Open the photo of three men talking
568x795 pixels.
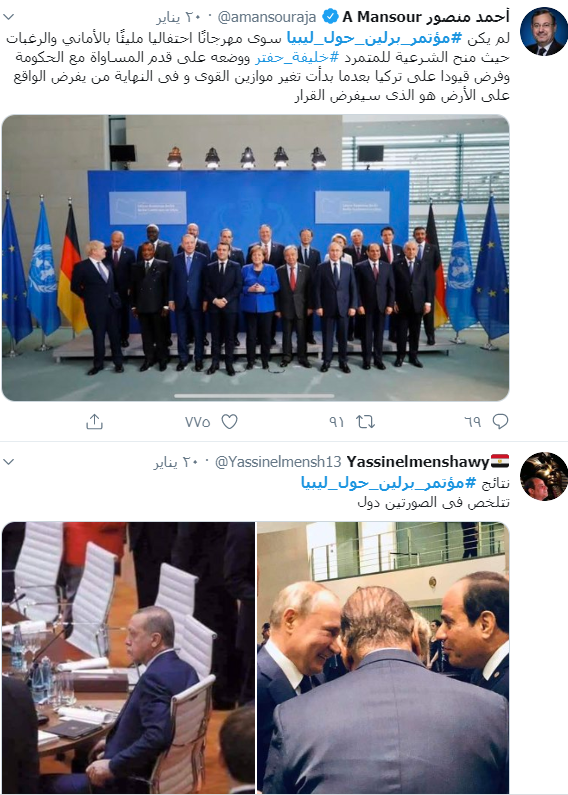click(x=383, y=658)
